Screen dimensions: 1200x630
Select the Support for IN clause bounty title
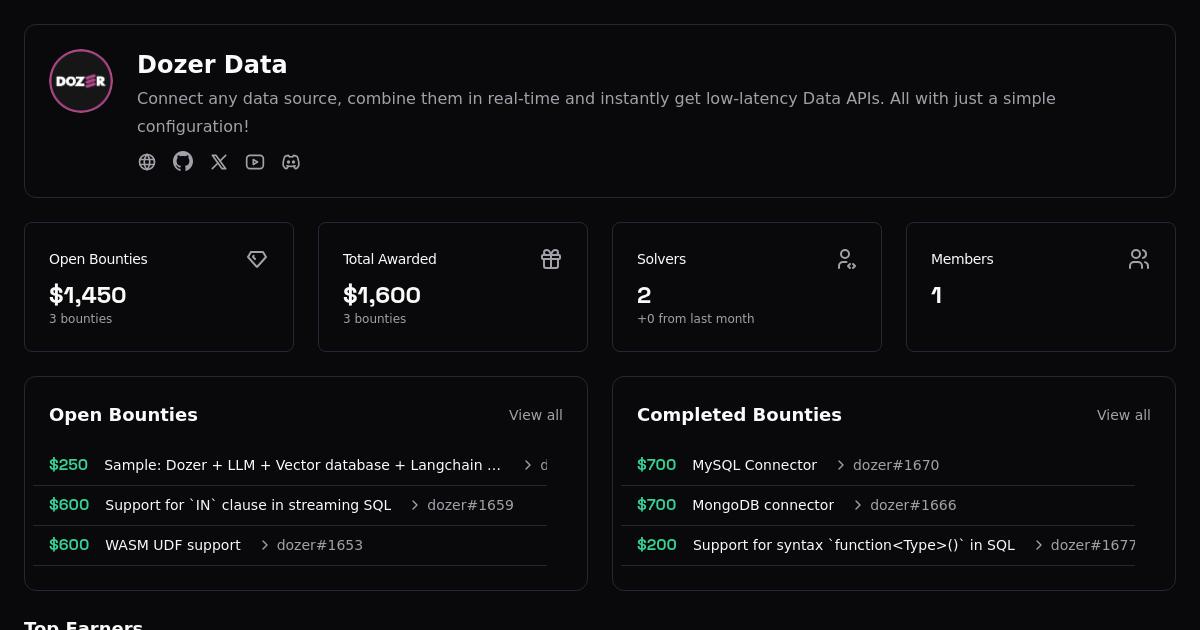point(248,505)
